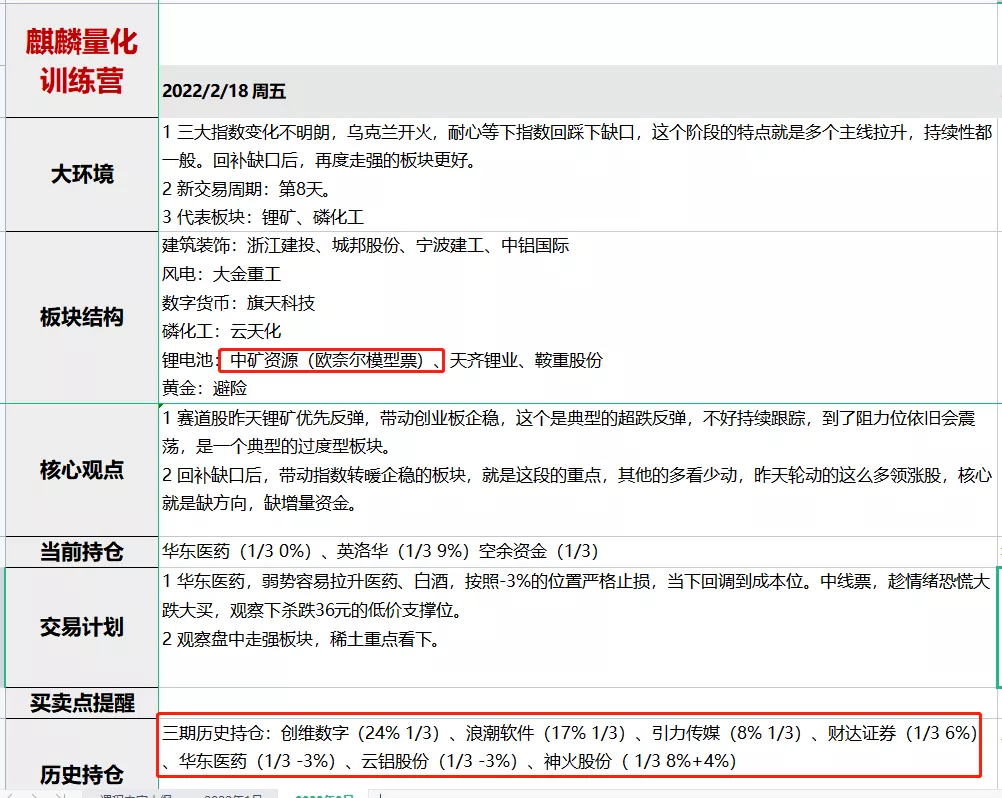The height and width of the screenshot is (798, 1002).
Task: Click the 黄金：避险 line
Action: pos(205,388)
